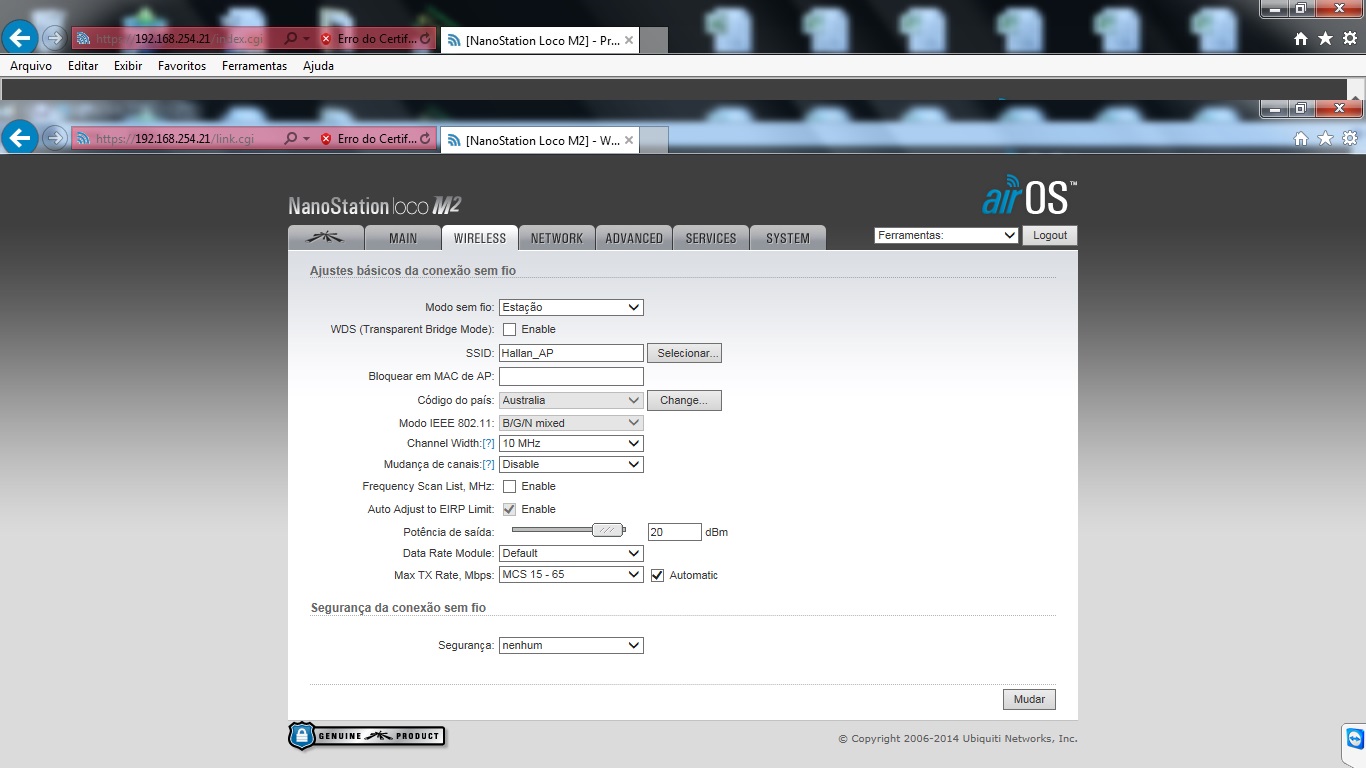The image size is (1366, 768).
Task: Click the back arrow in the rear browser window
Action: [x=21, y=38]
